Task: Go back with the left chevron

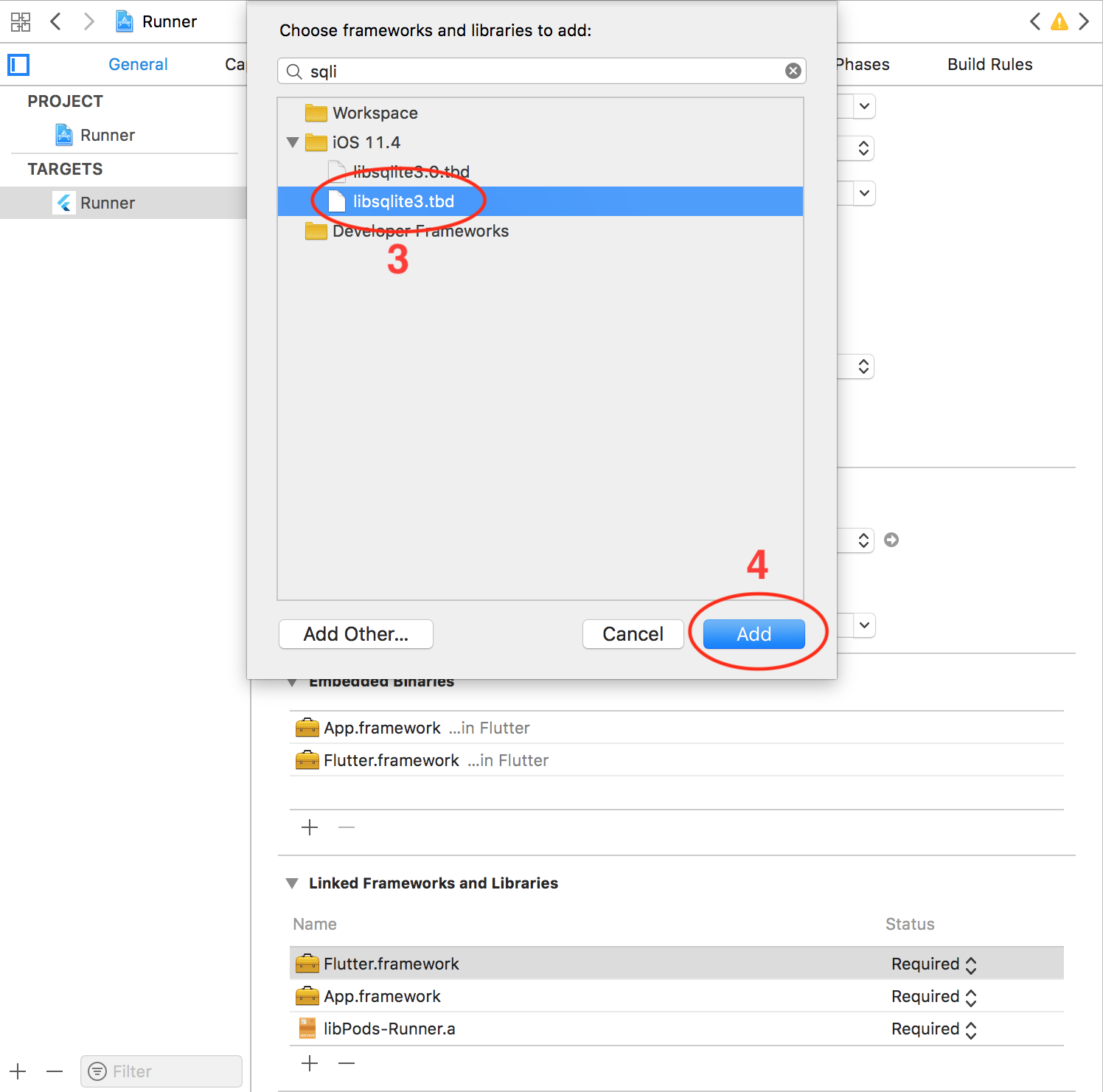Action: tap(55, 21)
